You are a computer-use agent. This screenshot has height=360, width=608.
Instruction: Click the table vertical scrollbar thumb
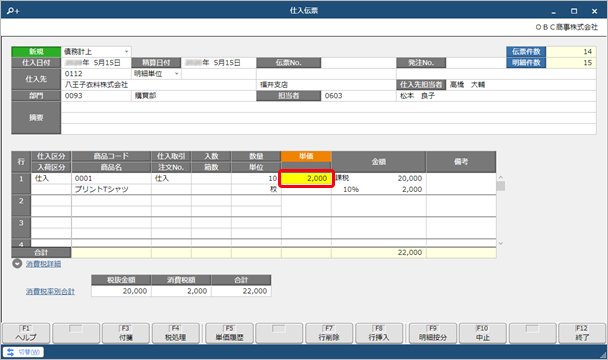click(x=501, y=186)
